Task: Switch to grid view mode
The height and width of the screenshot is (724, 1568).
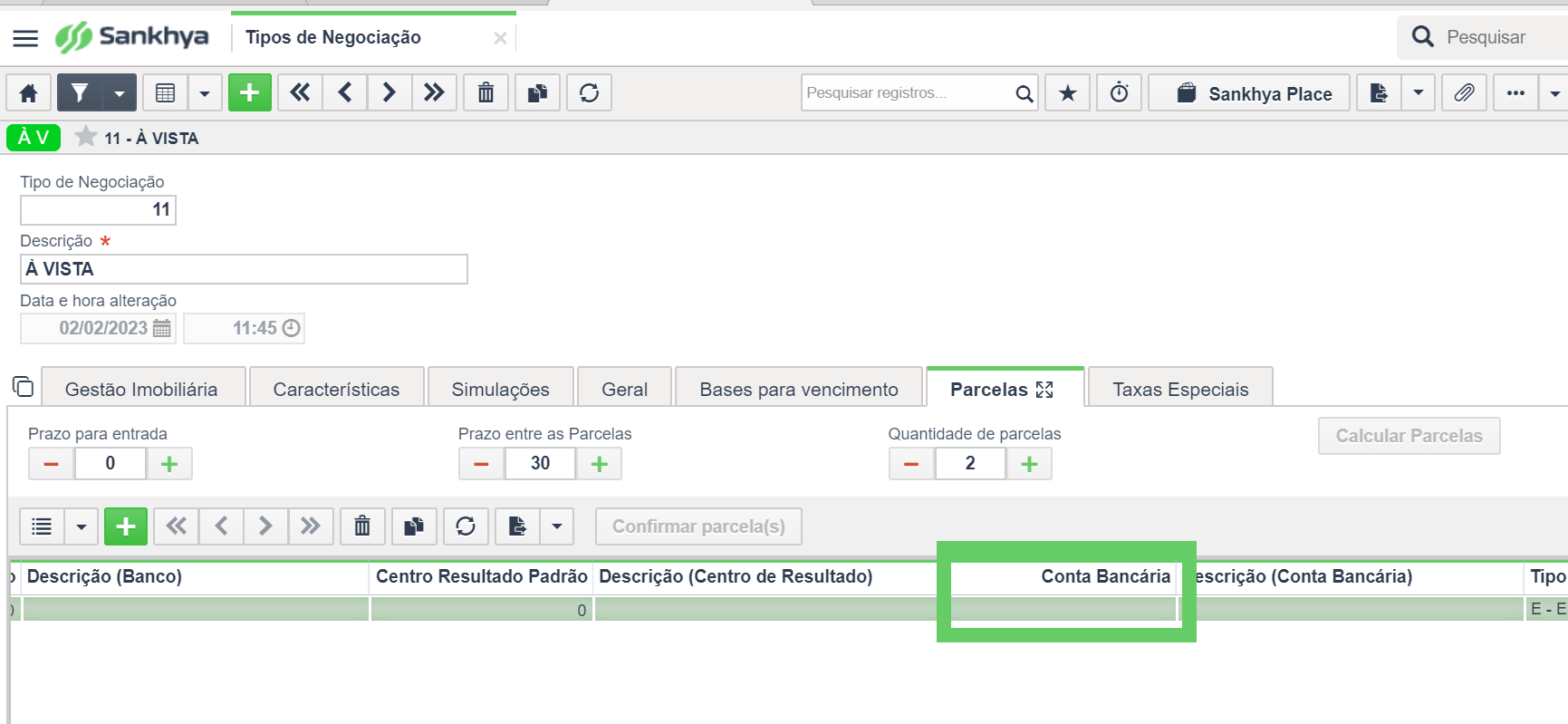Action: (x=165, y=92)
